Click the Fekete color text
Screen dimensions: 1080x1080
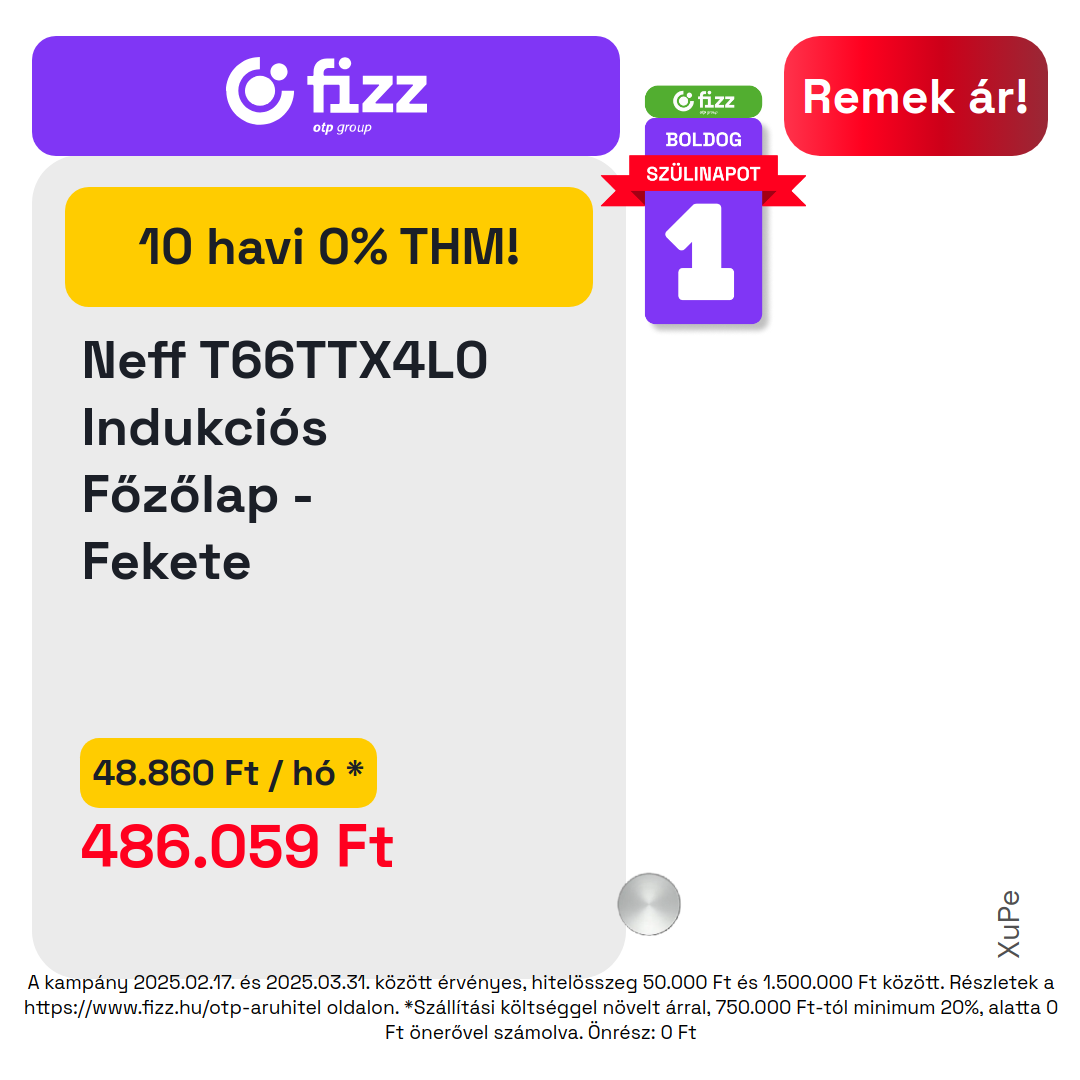(x=166, y=562)
